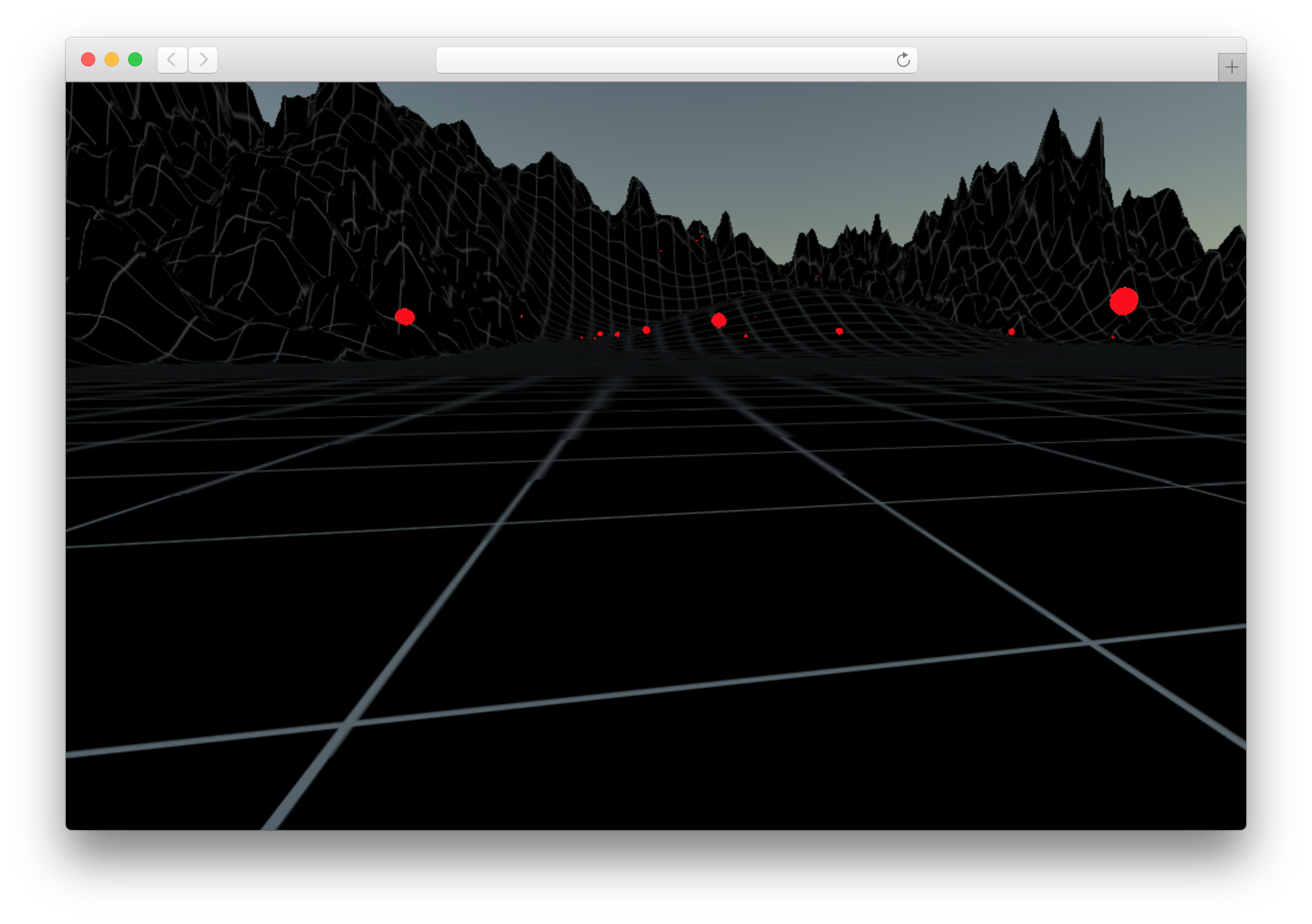Image resolution: width=1312 pixels, height=924 pixels.
Task: Click the small red sphere left of the largest sphere
Action: point(1011,332)
